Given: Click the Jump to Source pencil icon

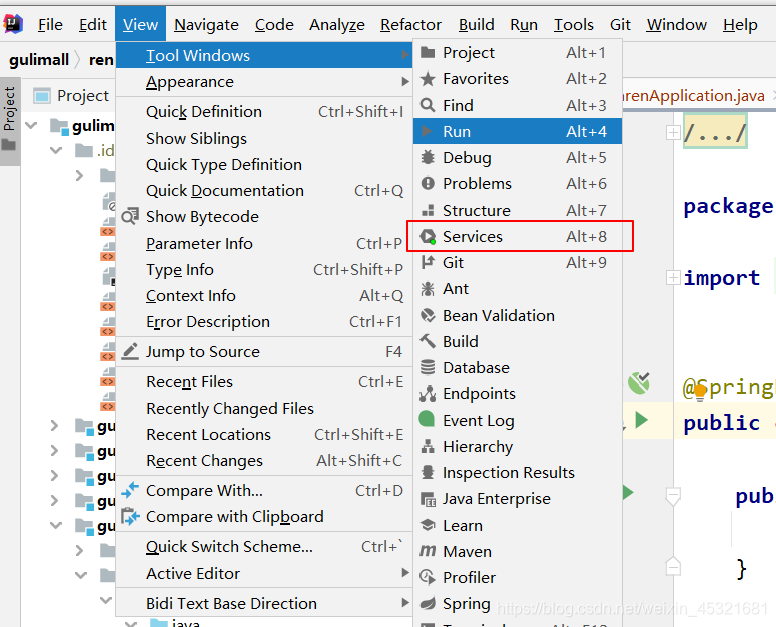Looking at the screenshot, I should [x=130, y=351].
